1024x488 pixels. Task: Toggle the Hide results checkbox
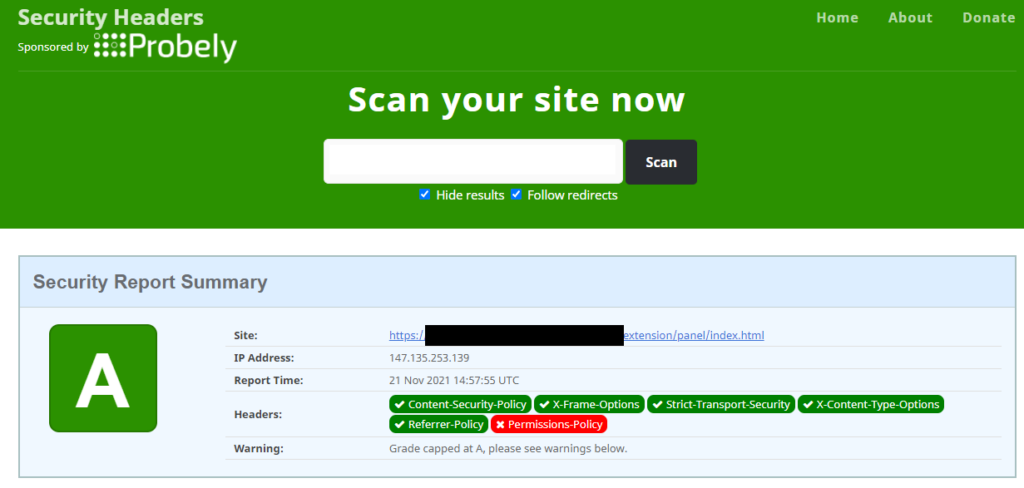click(x=425, y=194)
